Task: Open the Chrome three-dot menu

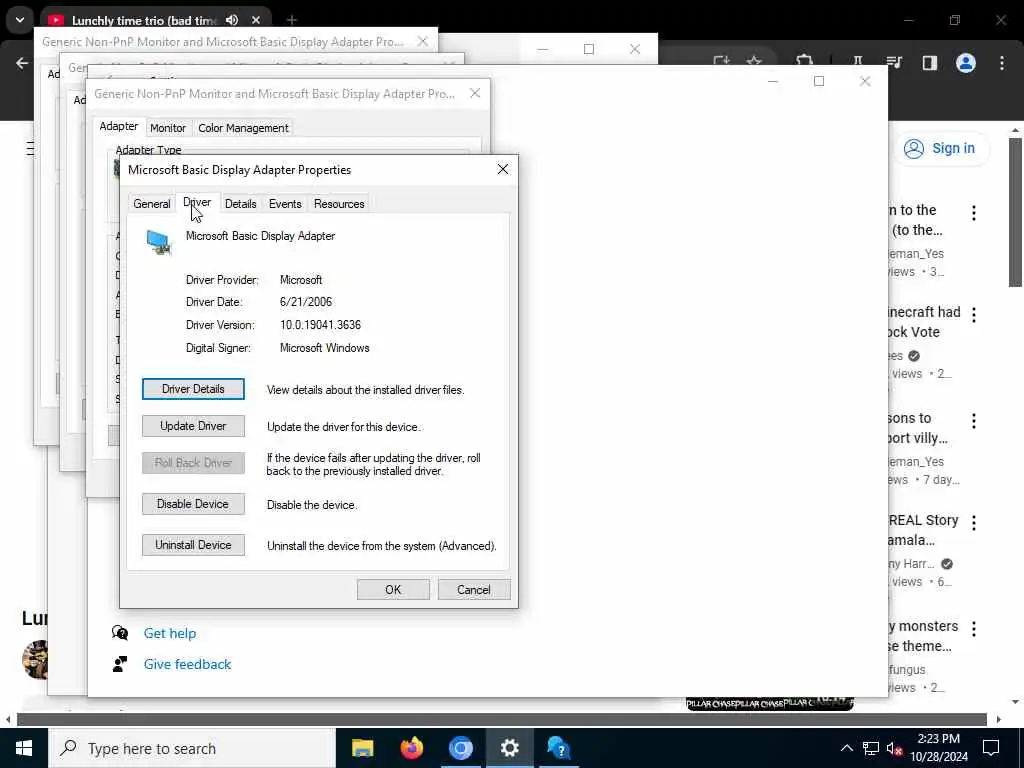Action: point(1002,63)
